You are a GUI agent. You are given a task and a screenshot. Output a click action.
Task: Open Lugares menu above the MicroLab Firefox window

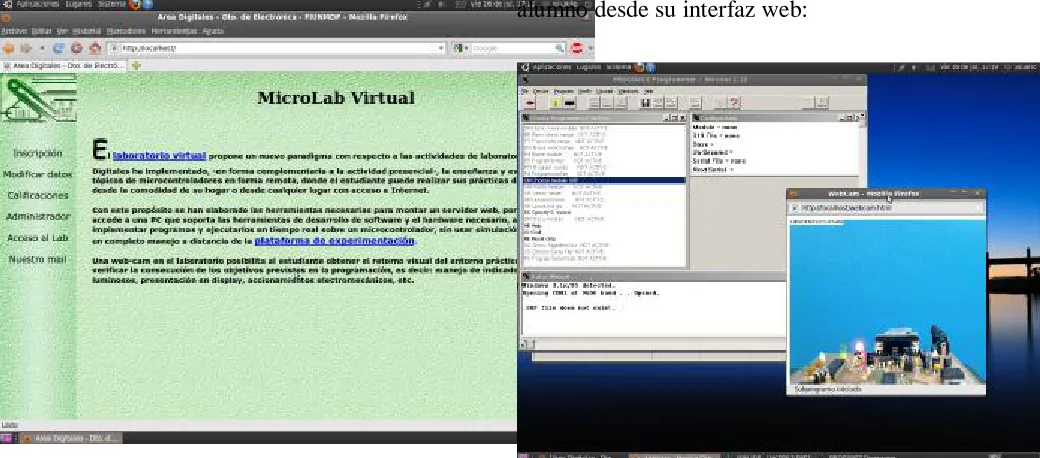tap(80, 4)
